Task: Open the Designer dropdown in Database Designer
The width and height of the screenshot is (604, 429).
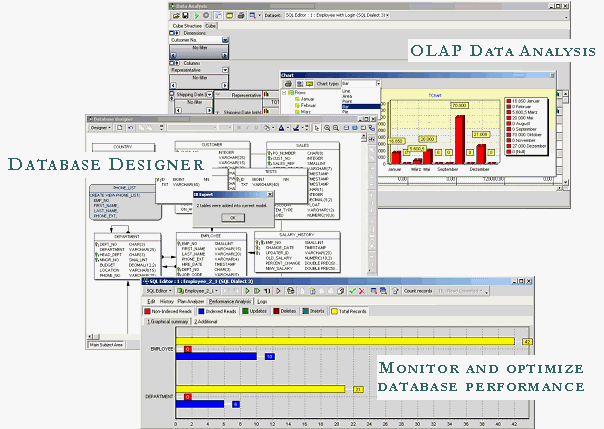Action: (100, 127)
